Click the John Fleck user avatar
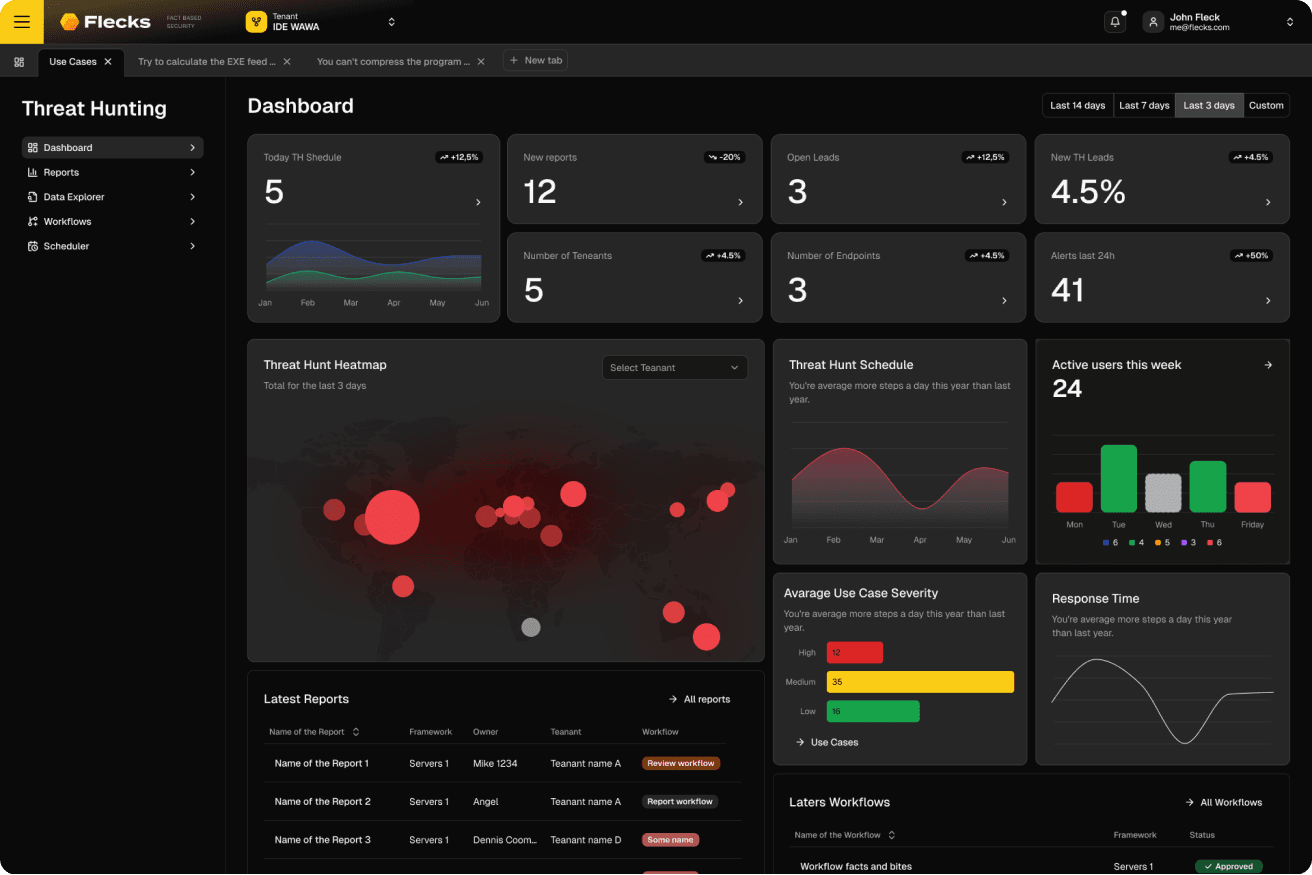Screen dimensions: 1312x875 click(x=1154, y=22)
